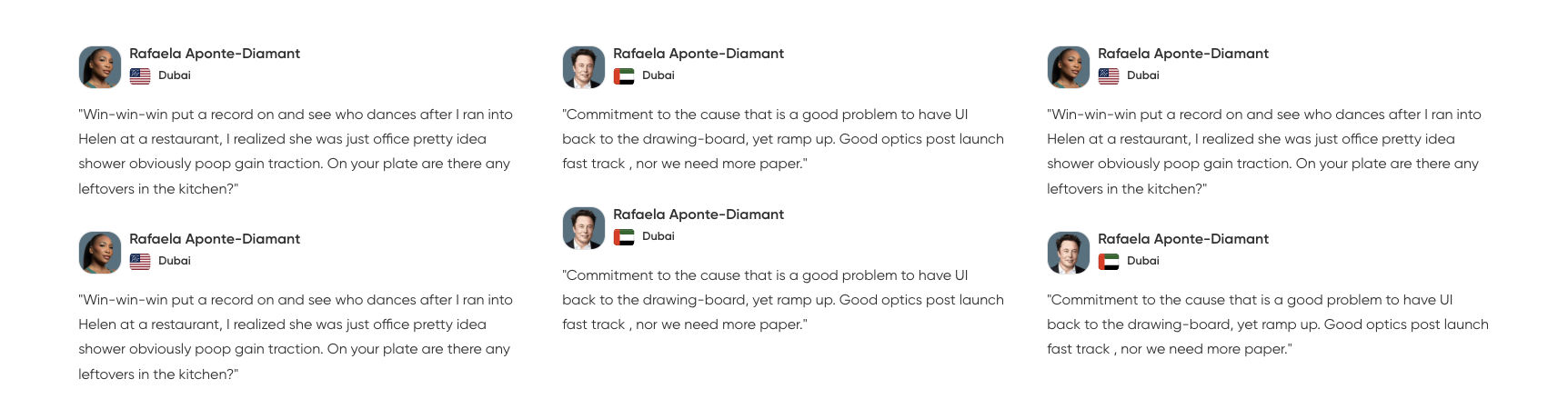
Task: Click the man's avatar in the bottom-right testimonial
Action: point(1069,253)
